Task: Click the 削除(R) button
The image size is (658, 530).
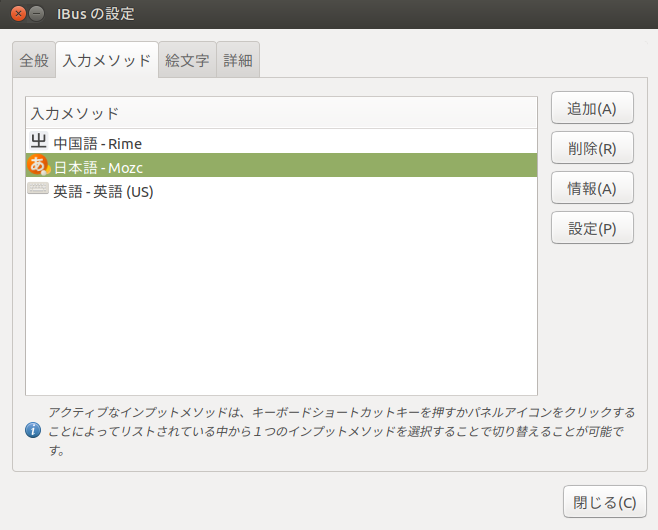Action: tap(592, 148)
